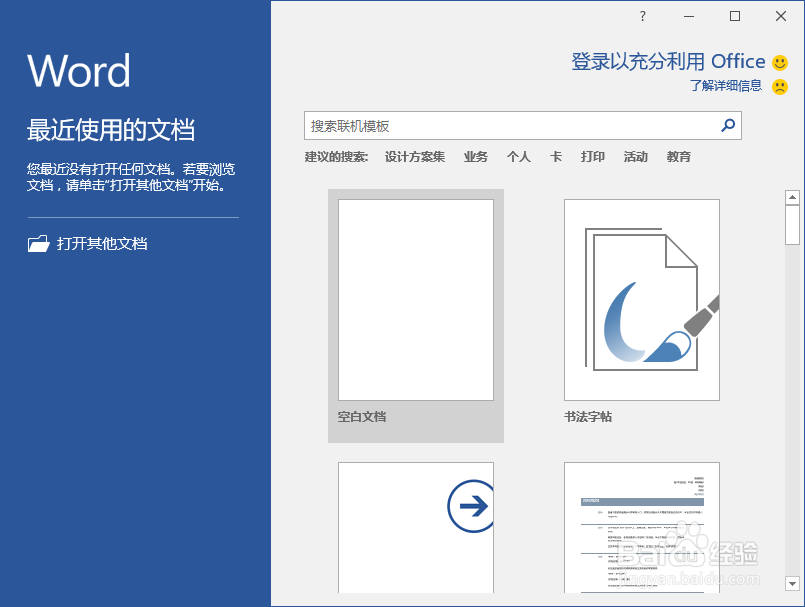This screenshot has height=607, width=805.
Task: Focus the 搜索联机模板 search field
Action: click(x=523, y=126)
